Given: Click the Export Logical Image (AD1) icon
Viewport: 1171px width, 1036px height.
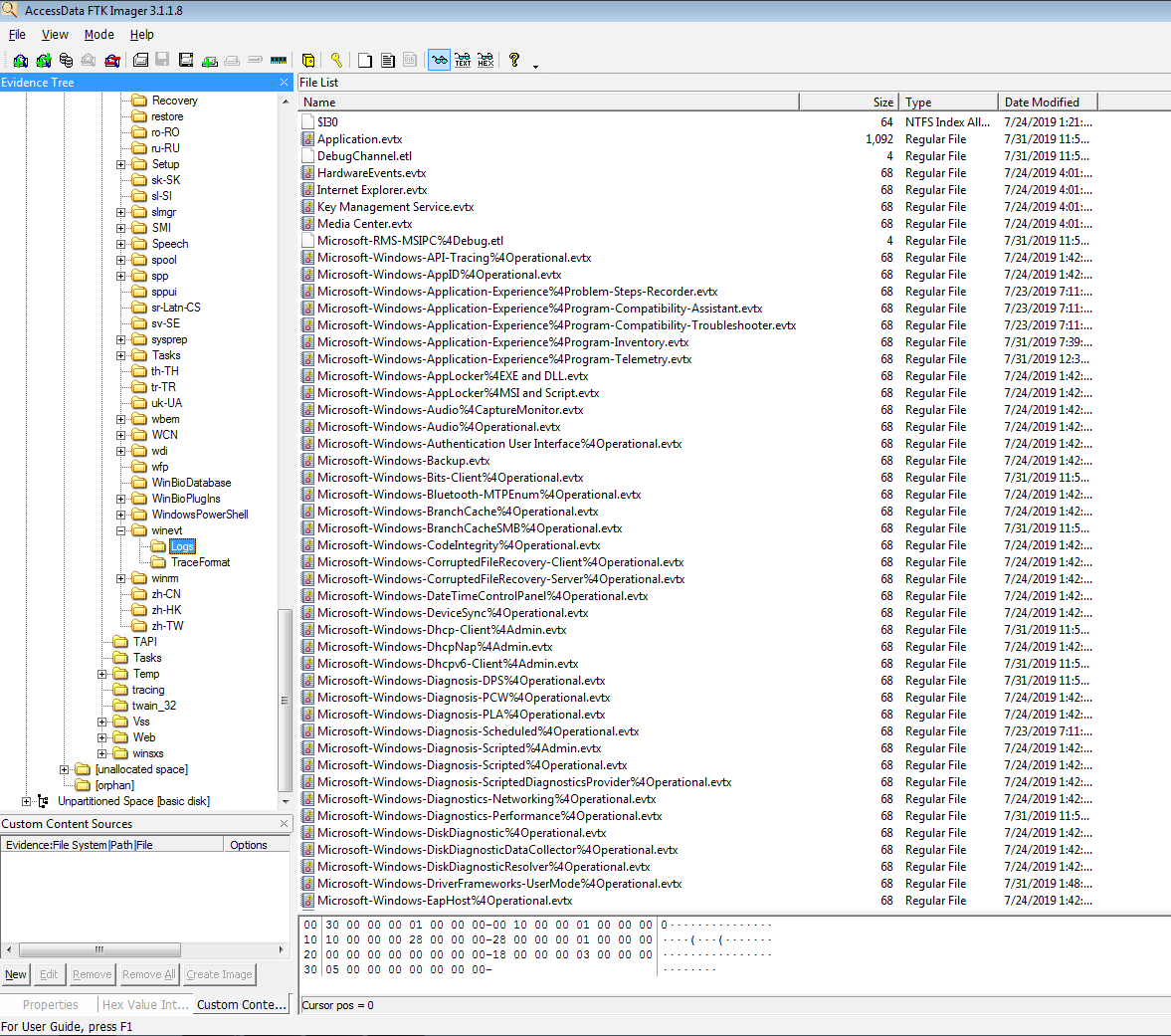Looking at the screenshot, I should pos(187,61).
